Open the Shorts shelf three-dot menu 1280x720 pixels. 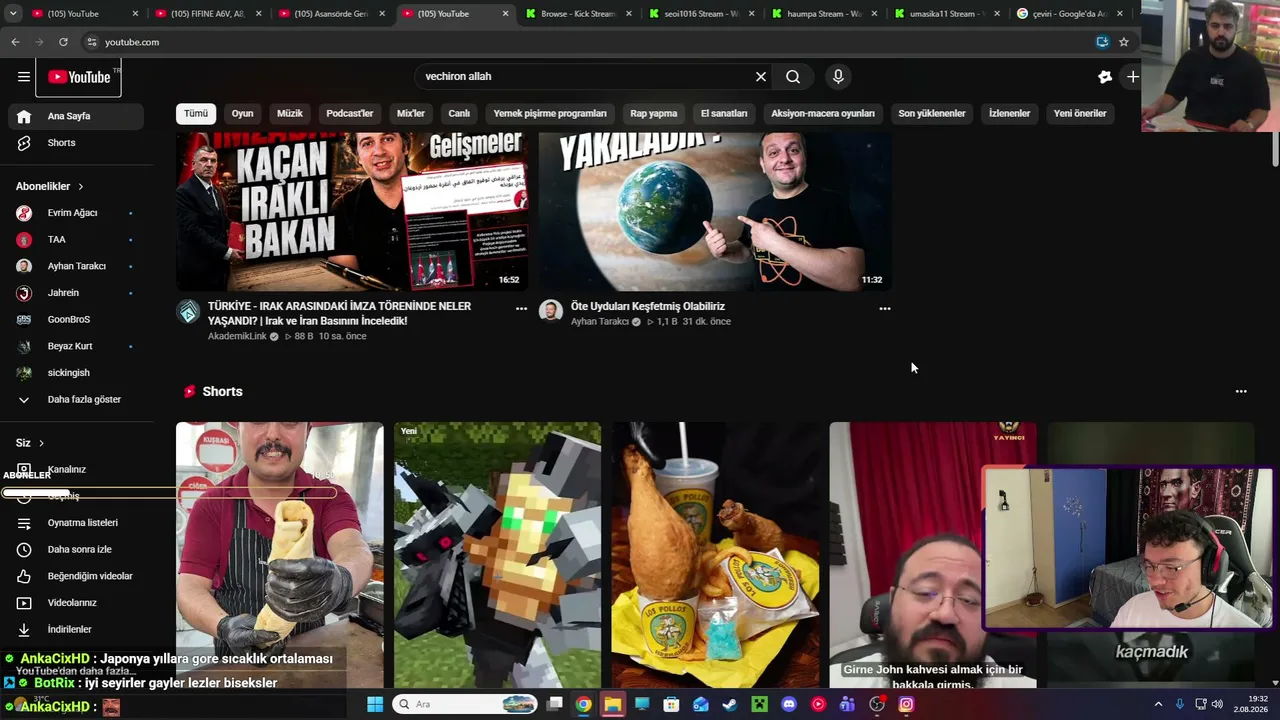pos(1241,392)
